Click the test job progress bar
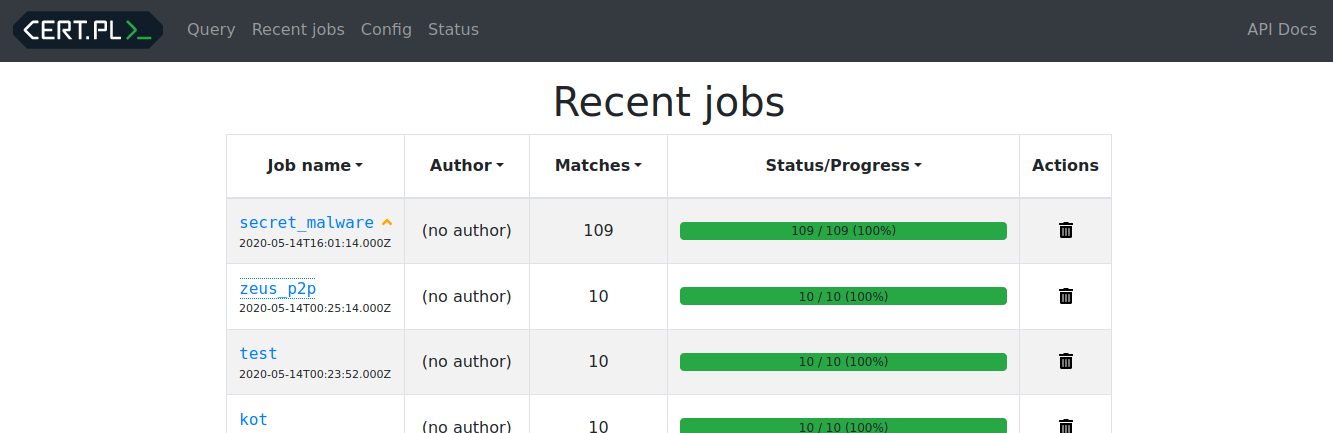1333x433 pixels. click(843, 362)
